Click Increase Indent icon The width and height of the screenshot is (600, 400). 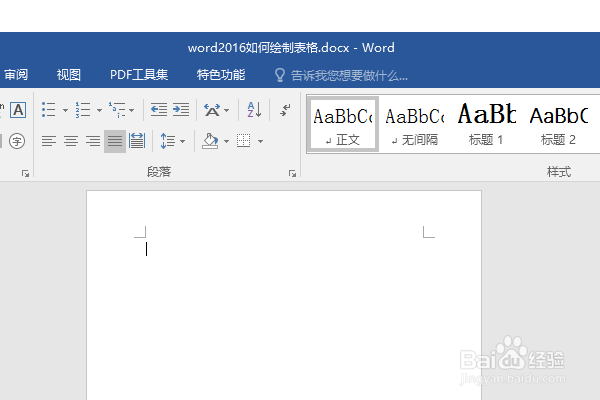181,110
